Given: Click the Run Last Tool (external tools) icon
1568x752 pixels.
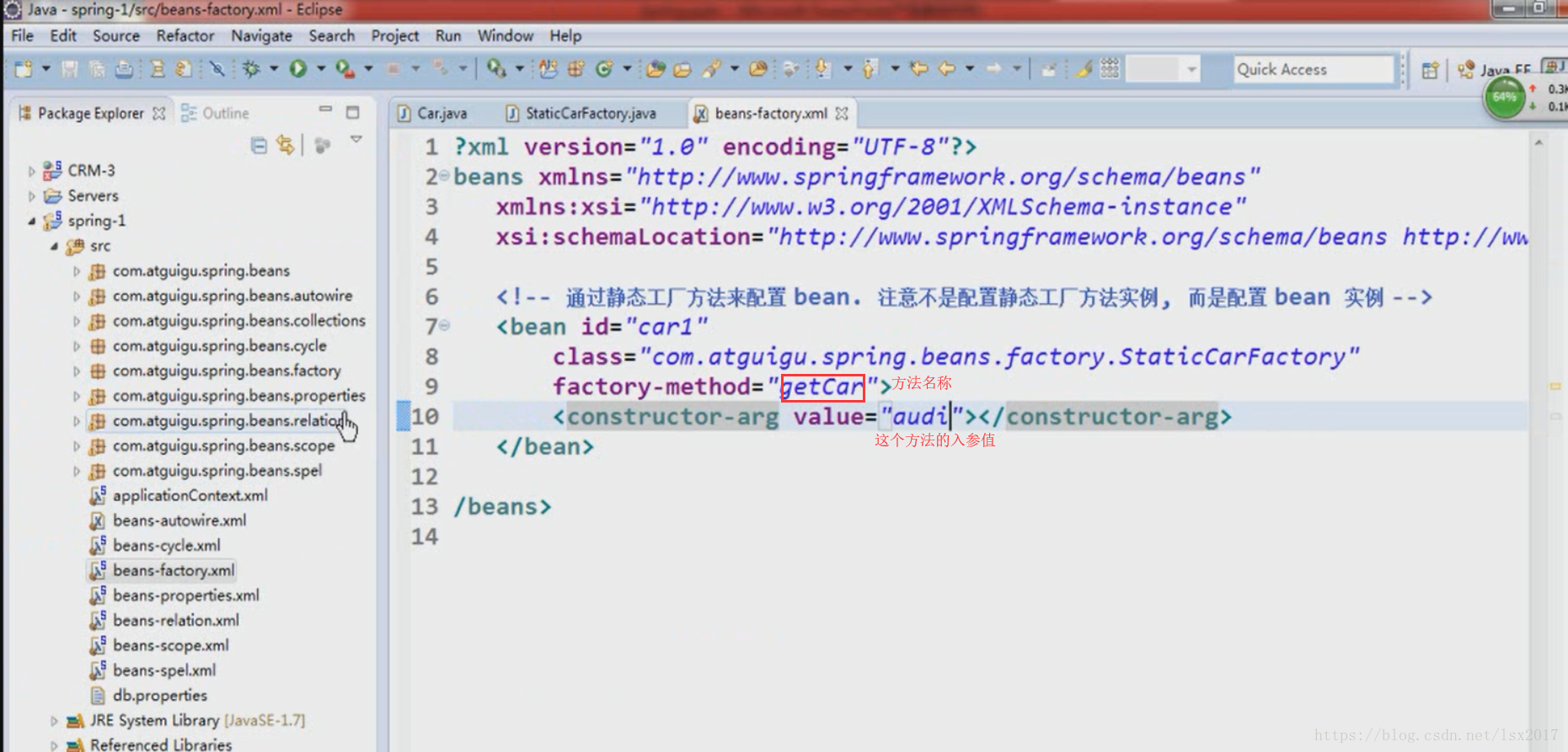Looking at the screenshot, I should click(x=345, y=69).
